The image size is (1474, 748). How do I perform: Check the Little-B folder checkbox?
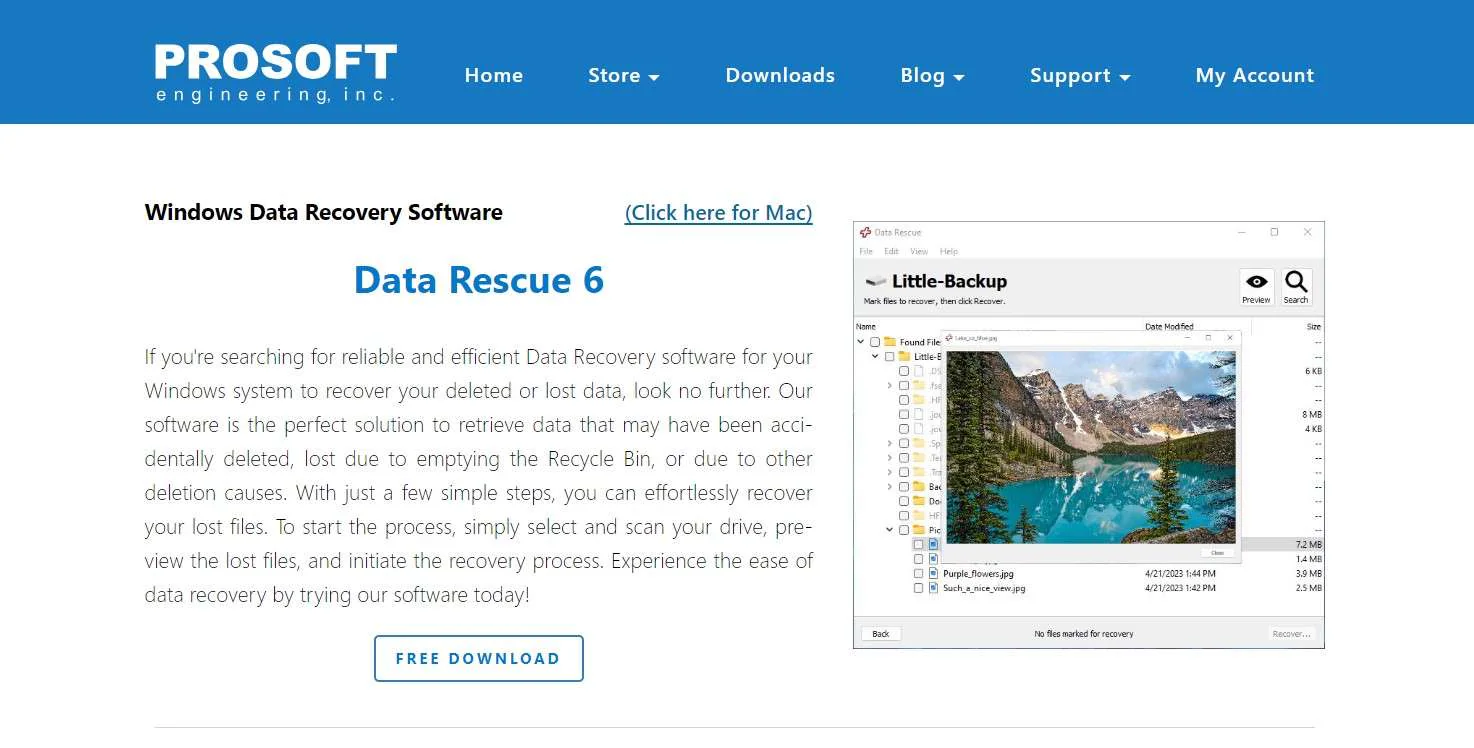(889, 356)
